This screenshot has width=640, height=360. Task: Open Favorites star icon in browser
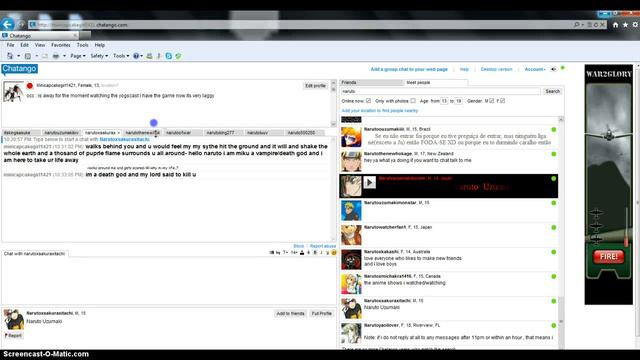pos(625,25)
